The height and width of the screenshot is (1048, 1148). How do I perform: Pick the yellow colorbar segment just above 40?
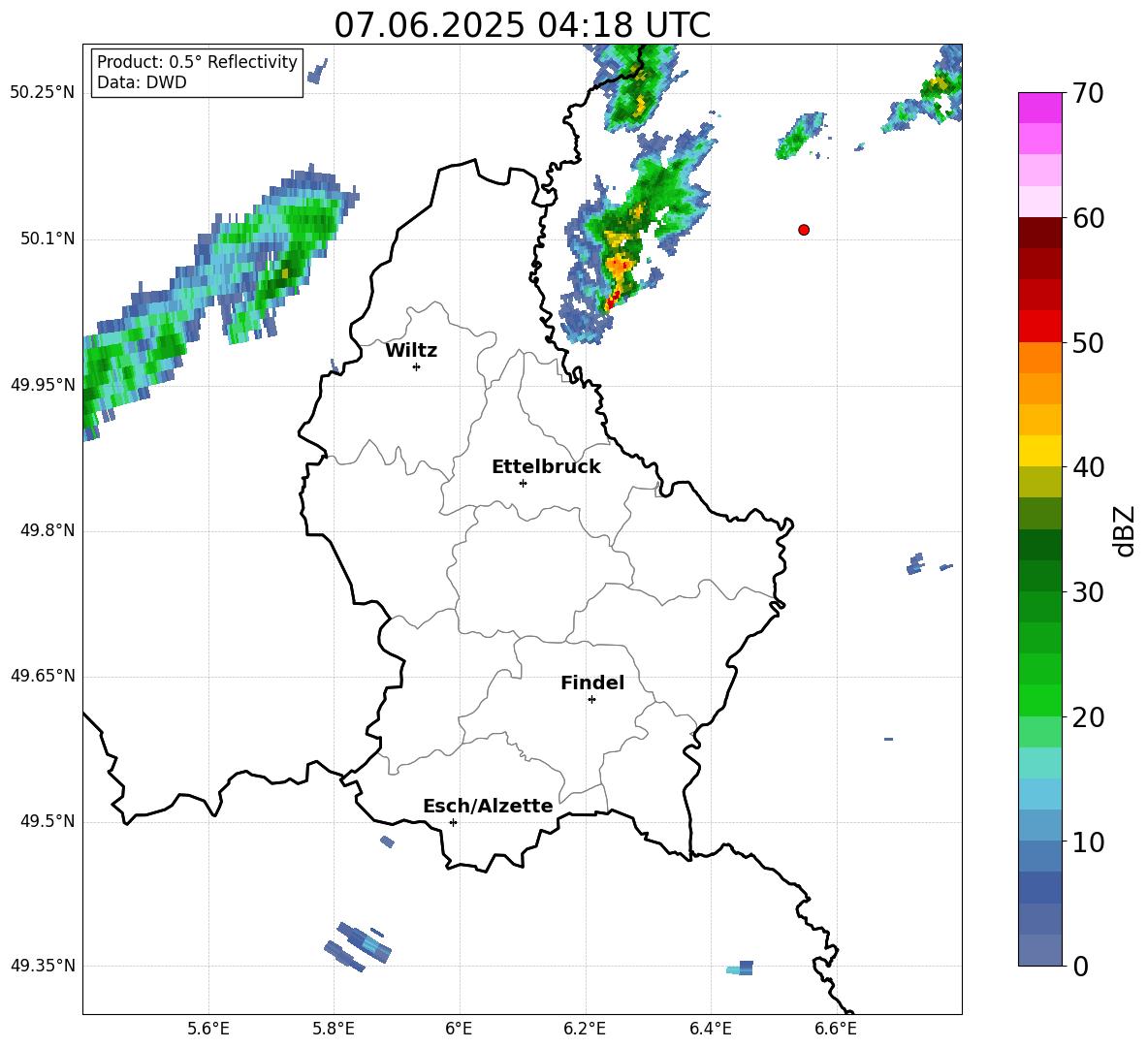tap(1039, 452)
